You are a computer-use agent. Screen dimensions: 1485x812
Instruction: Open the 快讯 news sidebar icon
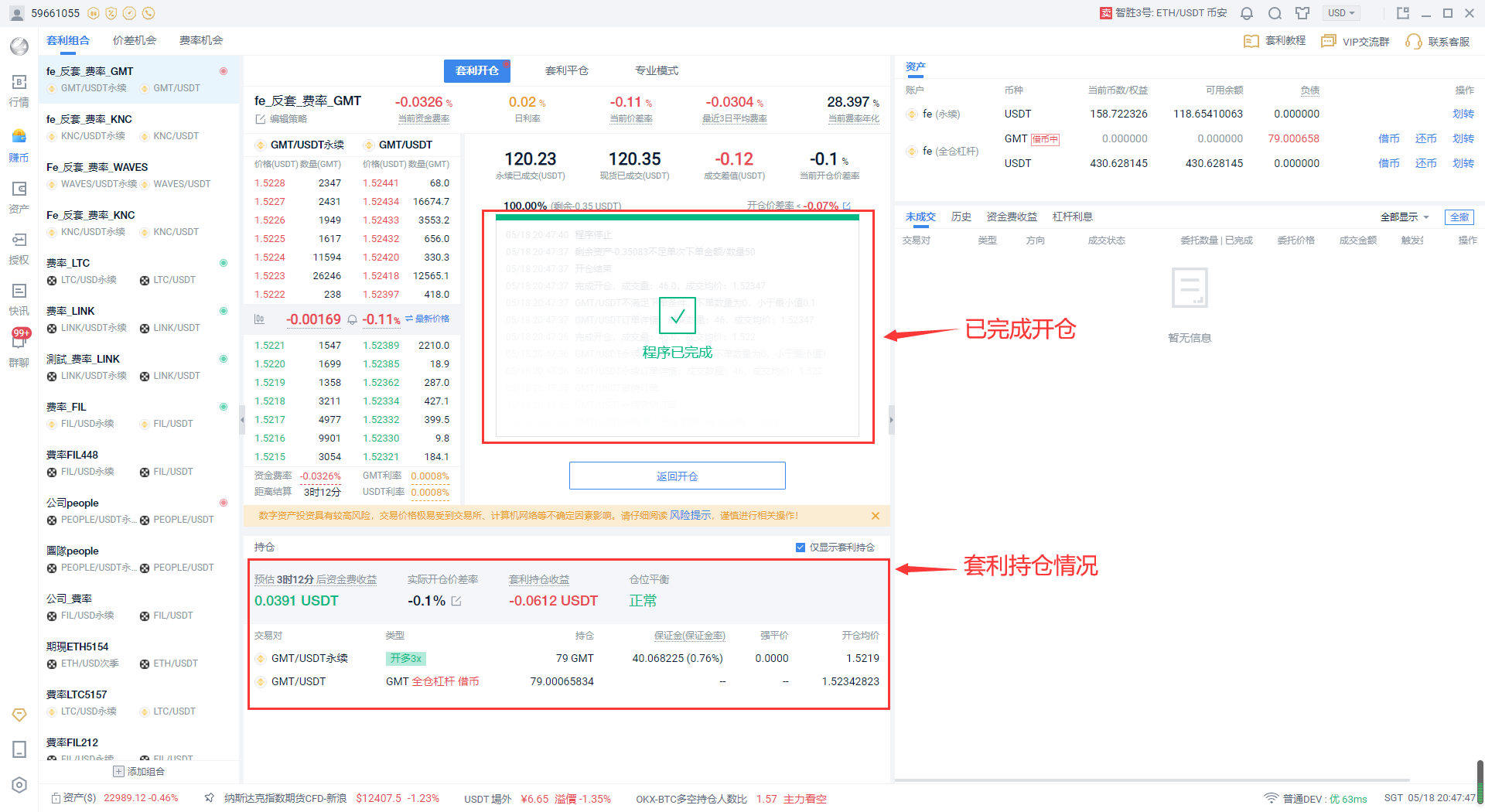click(x=19, y=299)
